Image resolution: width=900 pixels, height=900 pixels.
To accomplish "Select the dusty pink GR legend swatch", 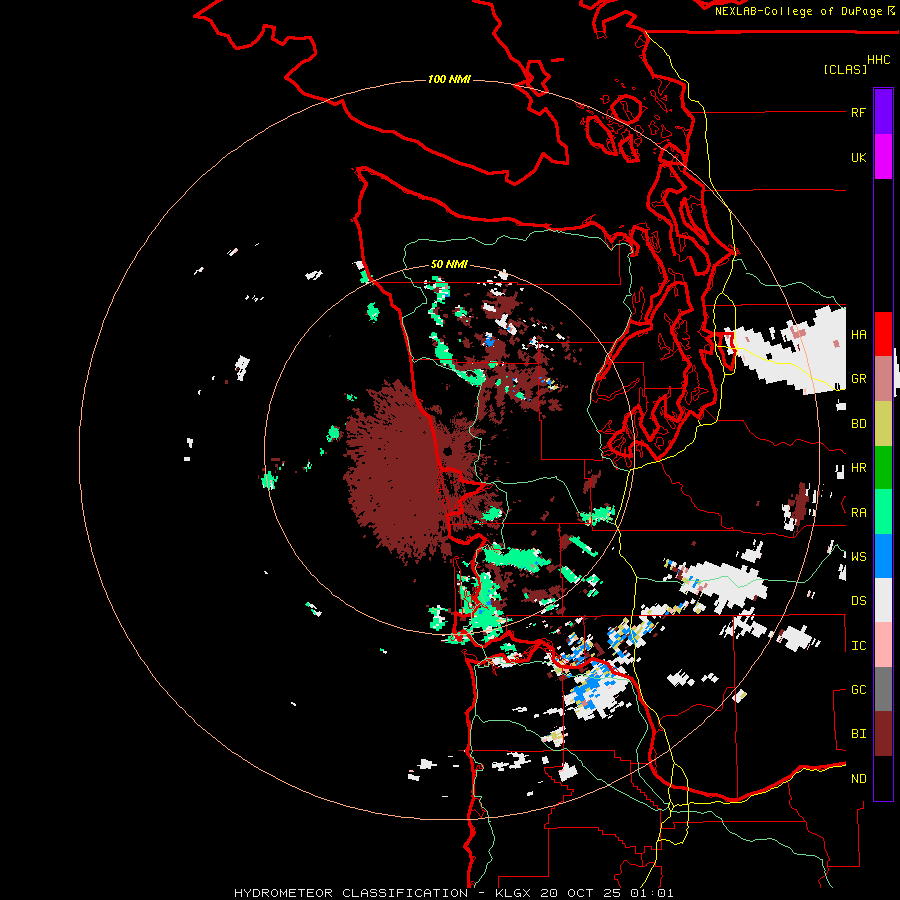I will [883, 379].
